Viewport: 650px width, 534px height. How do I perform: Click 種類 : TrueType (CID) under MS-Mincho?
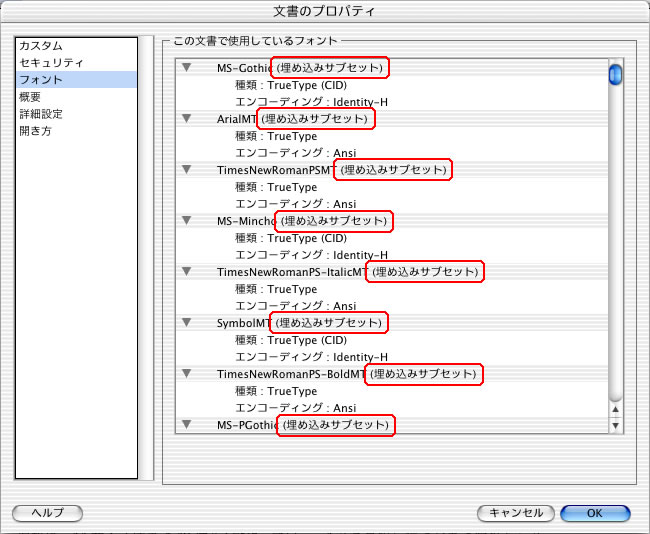point(291,238)
